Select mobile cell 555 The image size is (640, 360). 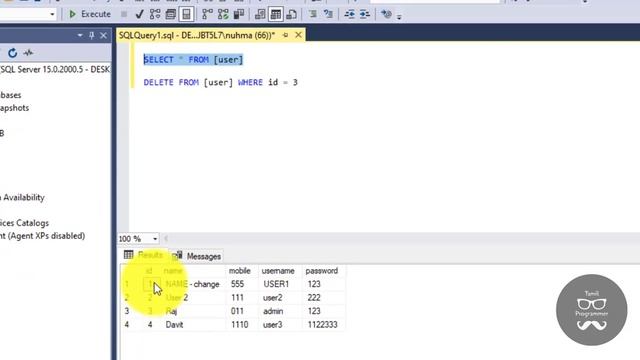point(242,284)
